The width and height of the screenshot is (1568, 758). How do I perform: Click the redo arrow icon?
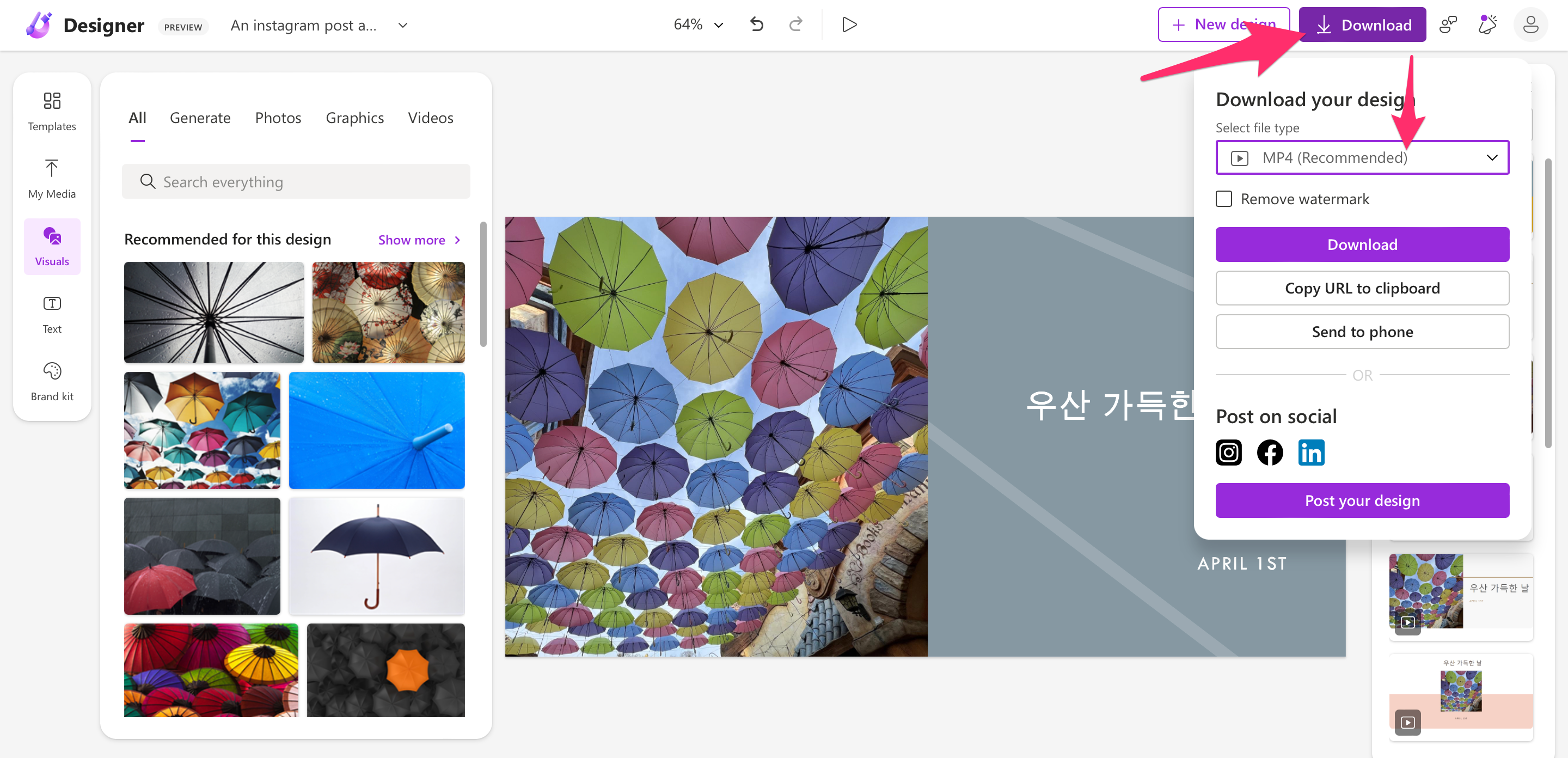click(795, 25)
